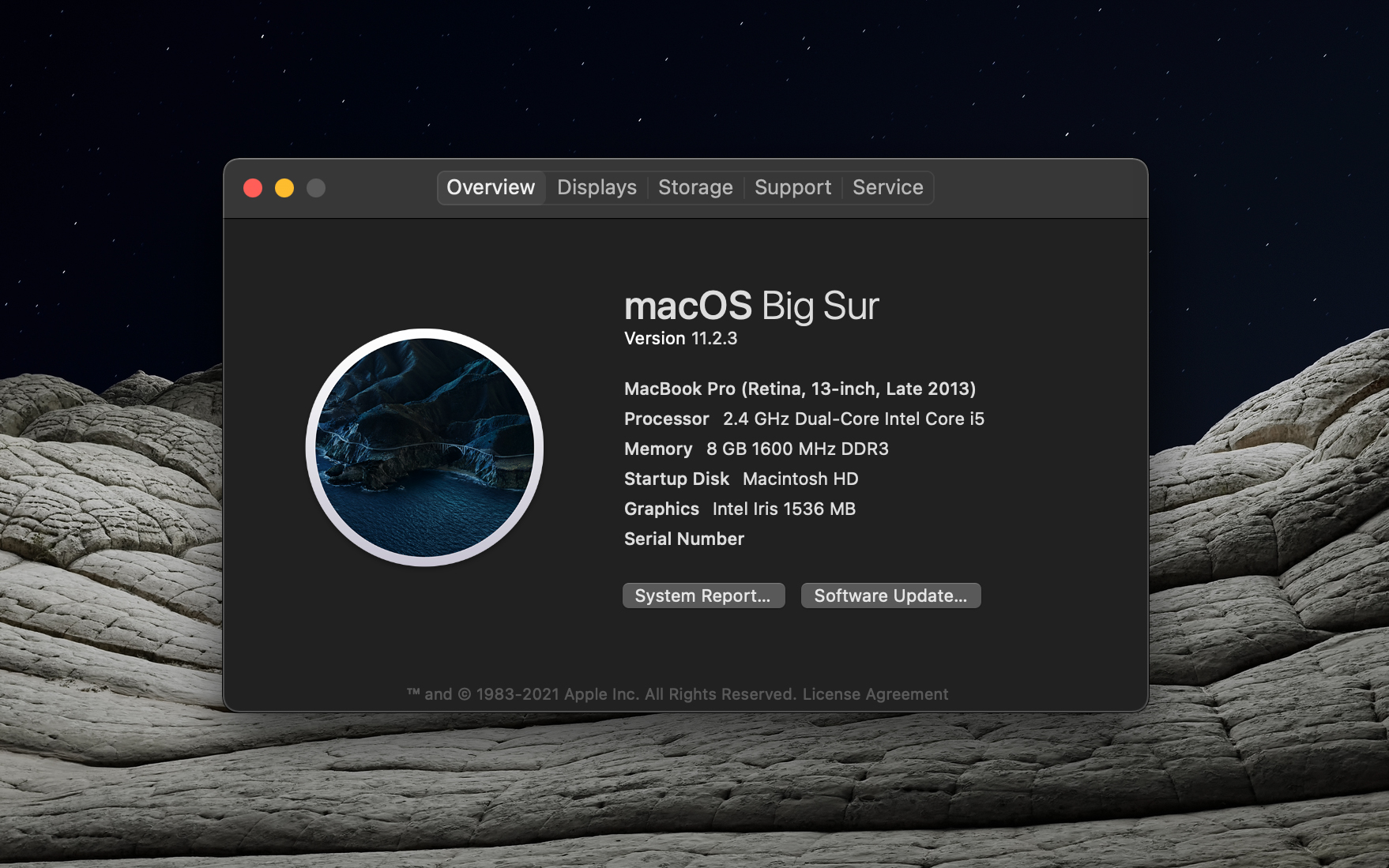Select the Storage tab
1389x868 pixels.
(x=695, y=188)
